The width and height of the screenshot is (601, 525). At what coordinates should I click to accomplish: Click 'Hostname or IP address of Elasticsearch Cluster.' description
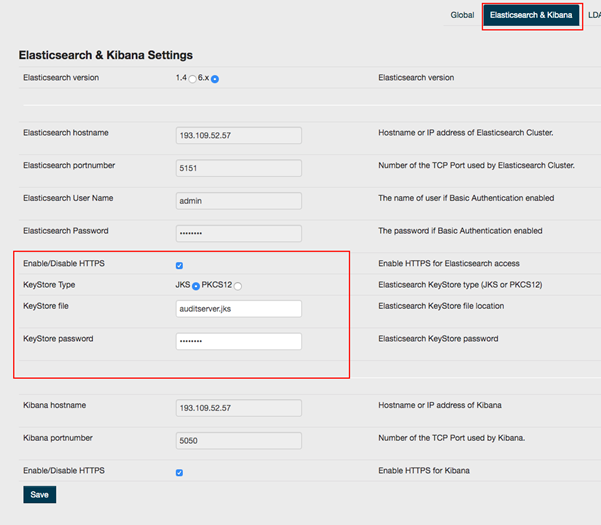coord(466,133)
